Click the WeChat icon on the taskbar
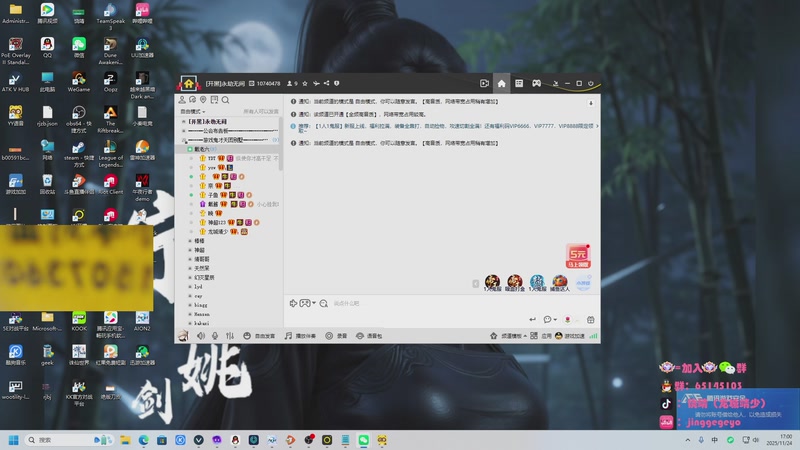This screenshot has width=800, height=450. (x=363, y=440)
